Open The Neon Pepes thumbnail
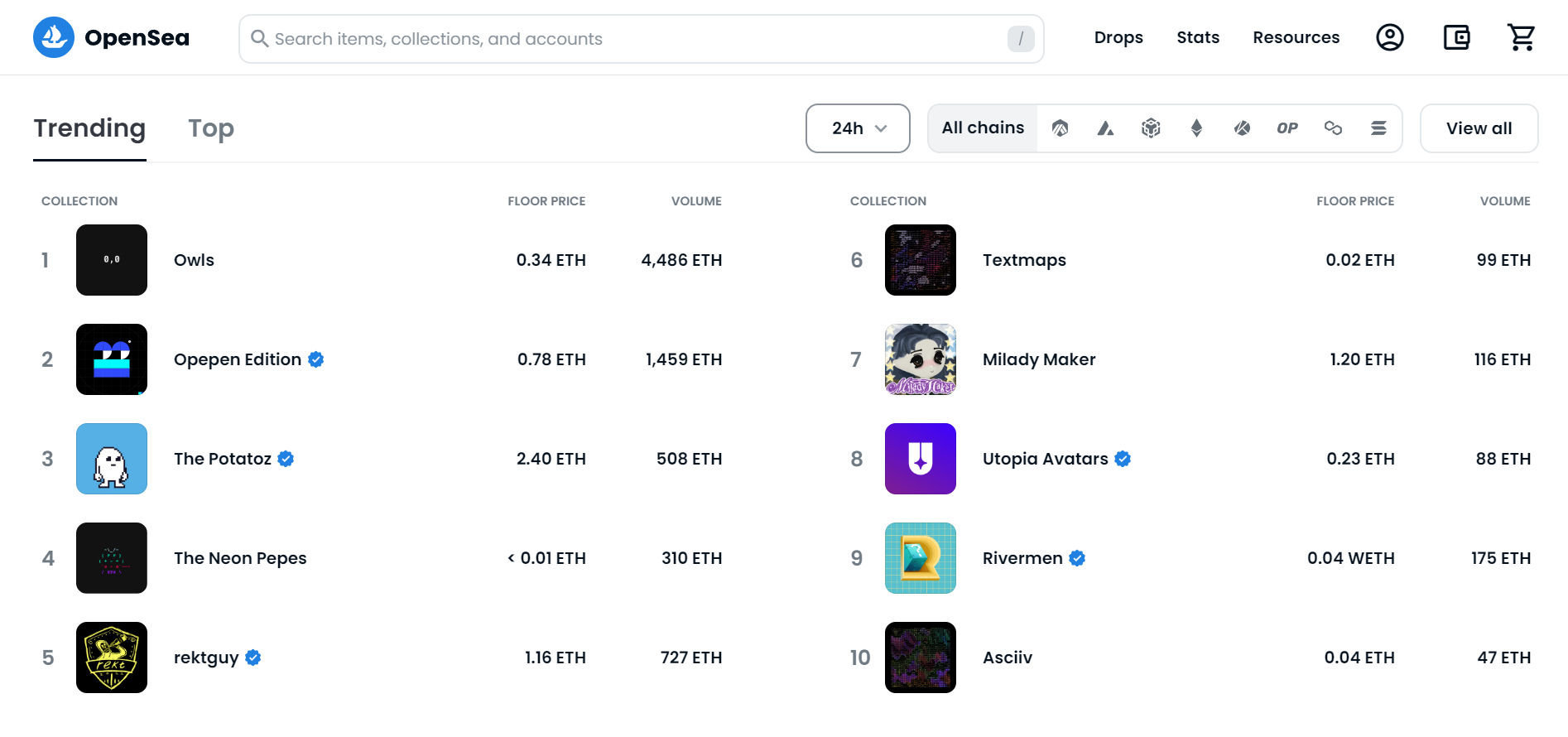Screen dimensions: 1568x737 tap(112, 558)
